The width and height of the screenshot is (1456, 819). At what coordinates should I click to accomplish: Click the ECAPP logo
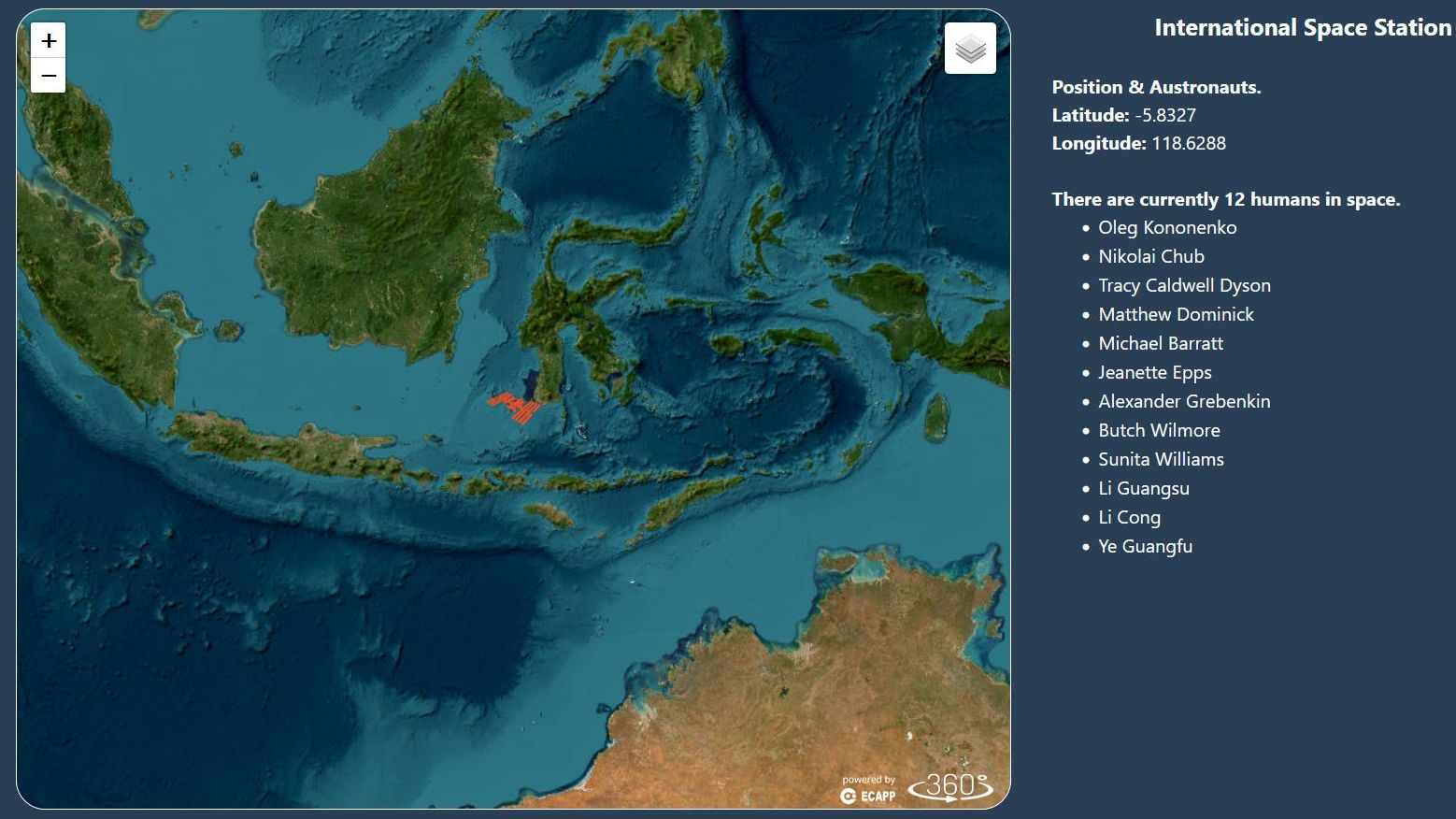coord(868,796)
